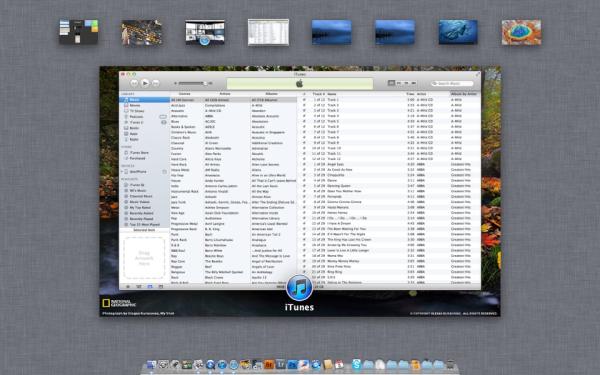Open the search magnifier options

click(x=435, y=83)
